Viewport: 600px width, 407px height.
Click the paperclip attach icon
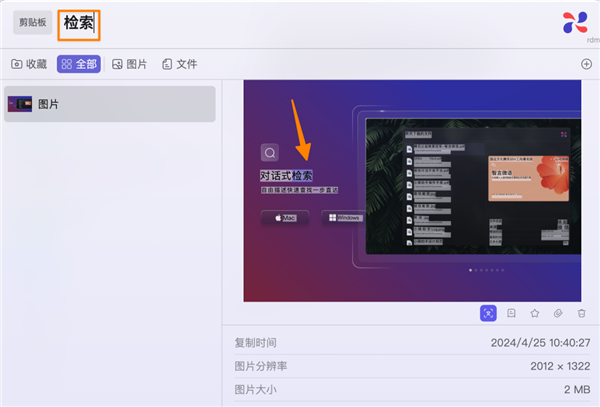[558, 314]
